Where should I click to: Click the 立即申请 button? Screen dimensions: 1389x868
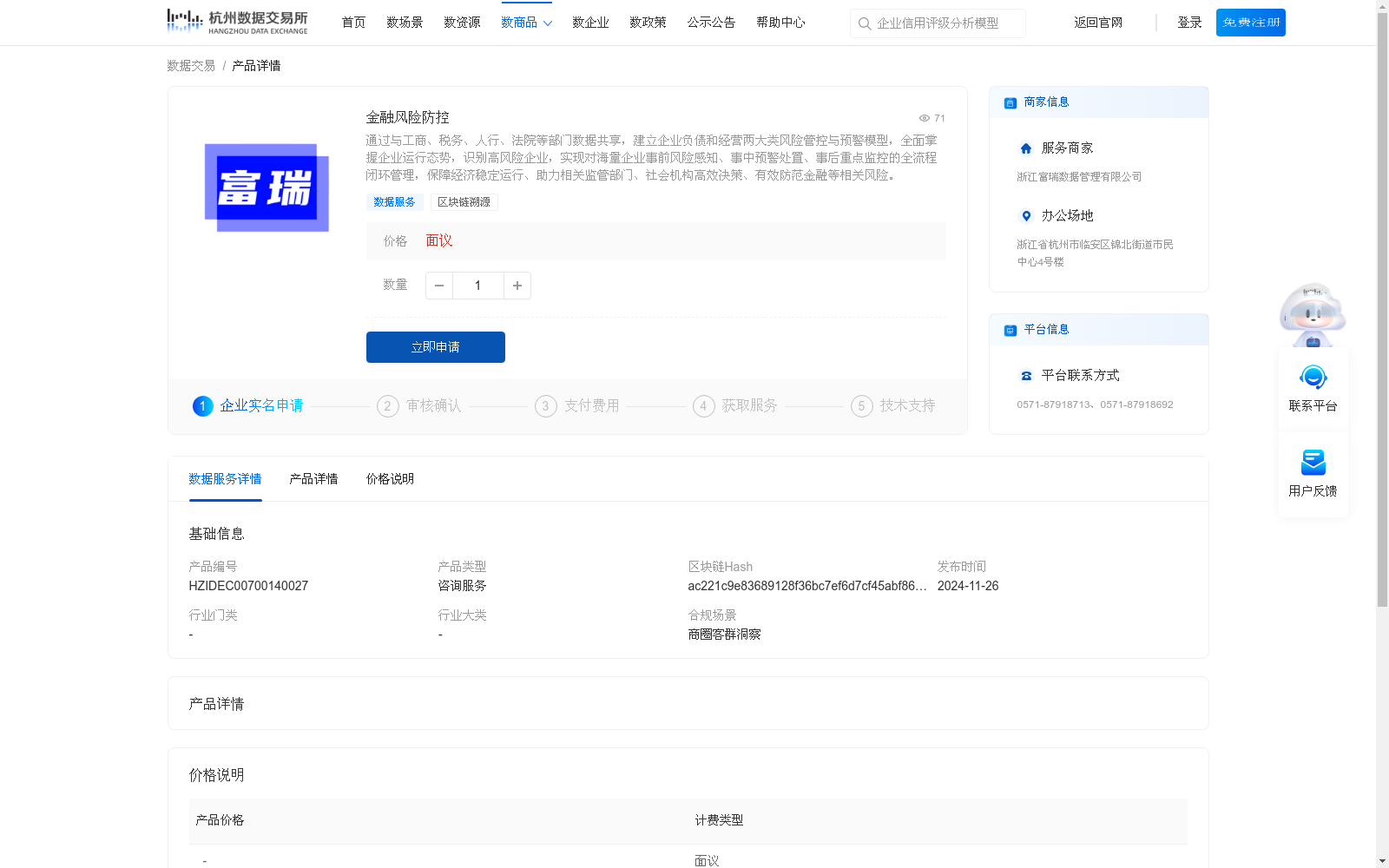click(436, 347)
